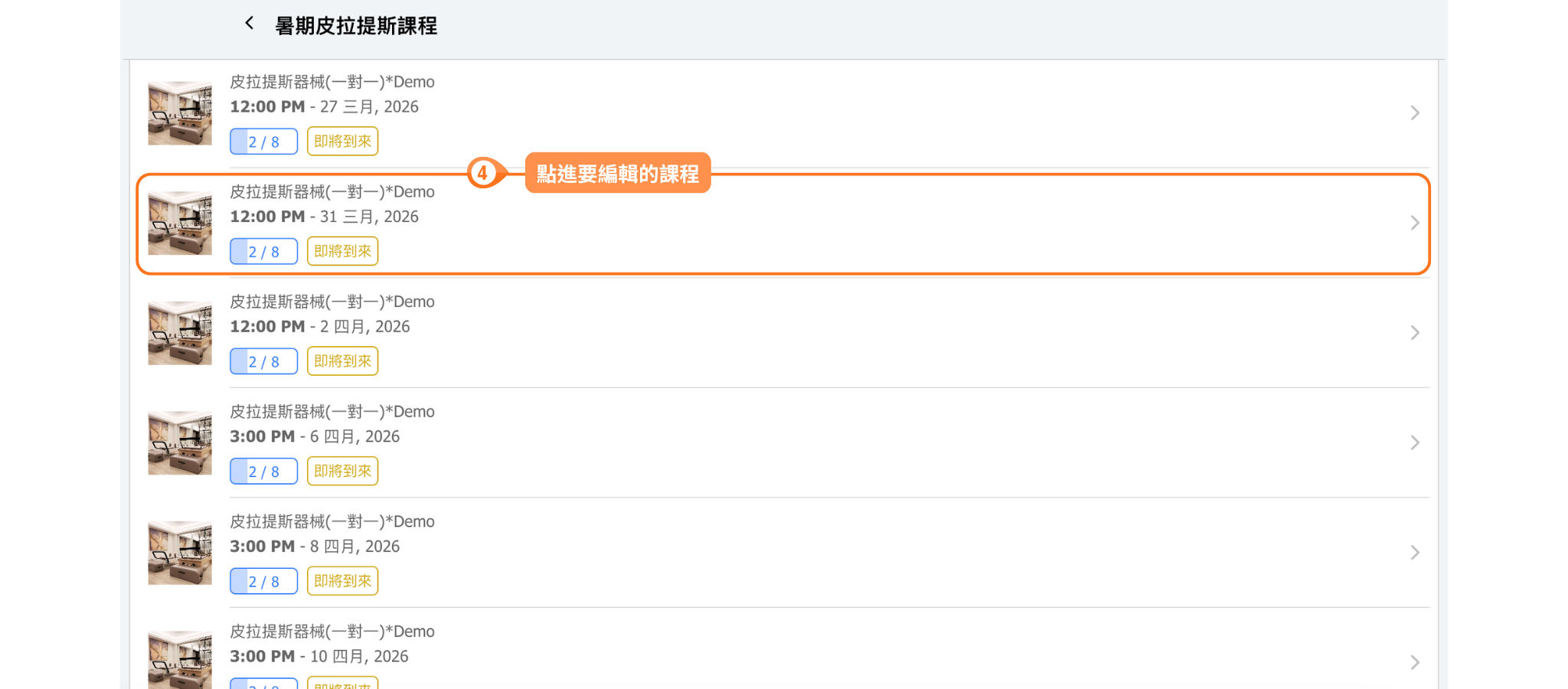
Task: Open chevron for the 8 四月 class
Action: tap(1415, 553)
